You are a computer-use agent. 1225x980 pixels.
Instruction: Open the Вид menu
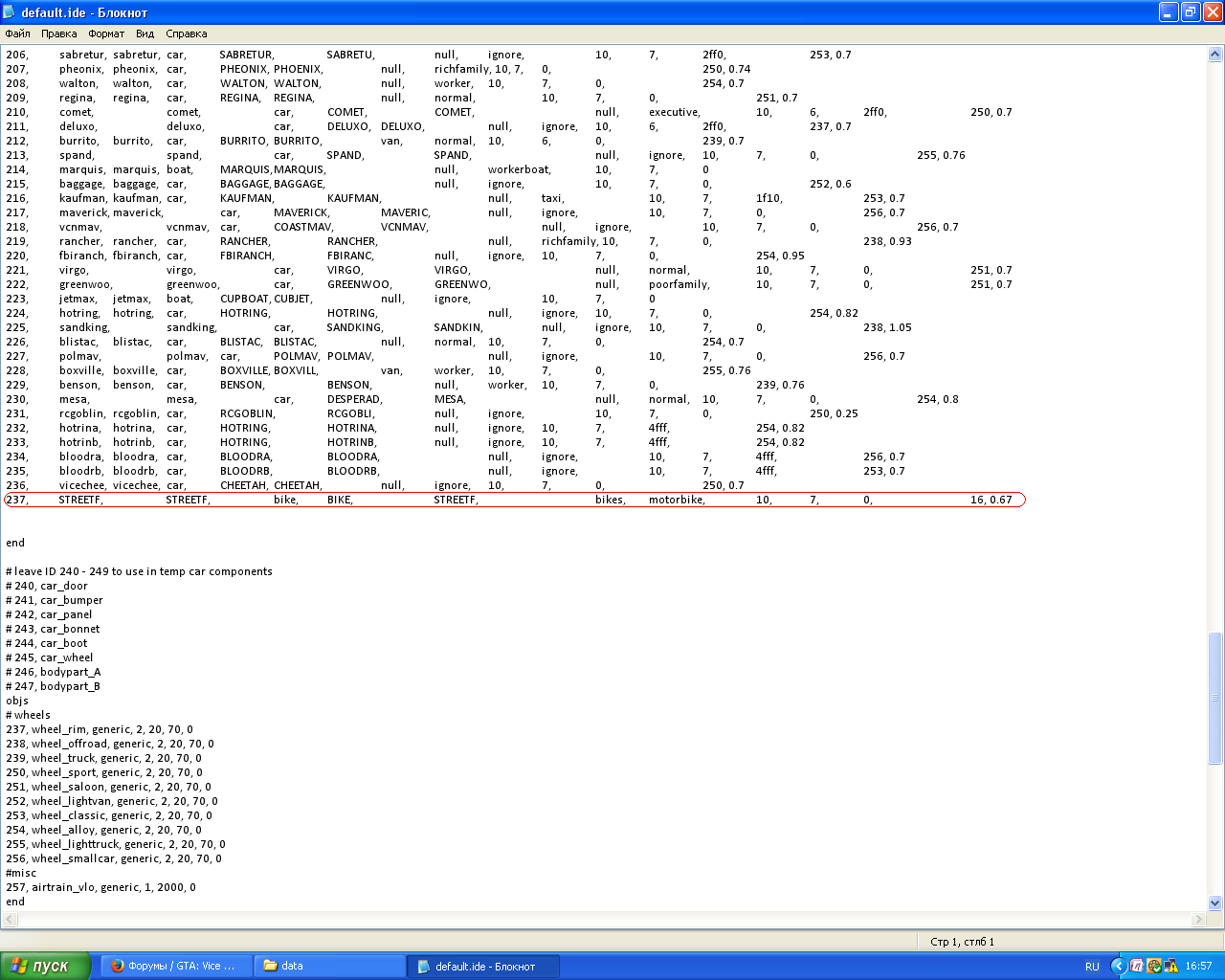point(145,33)
